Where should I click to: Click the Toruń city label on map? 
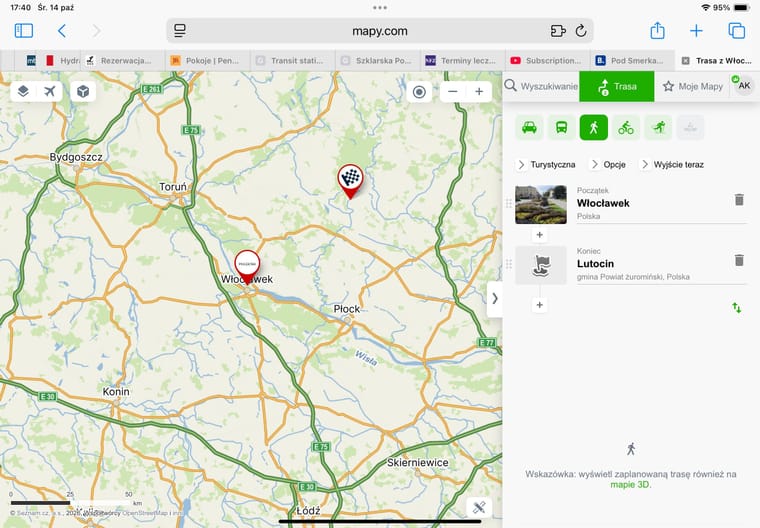click(x=173, y=187)
